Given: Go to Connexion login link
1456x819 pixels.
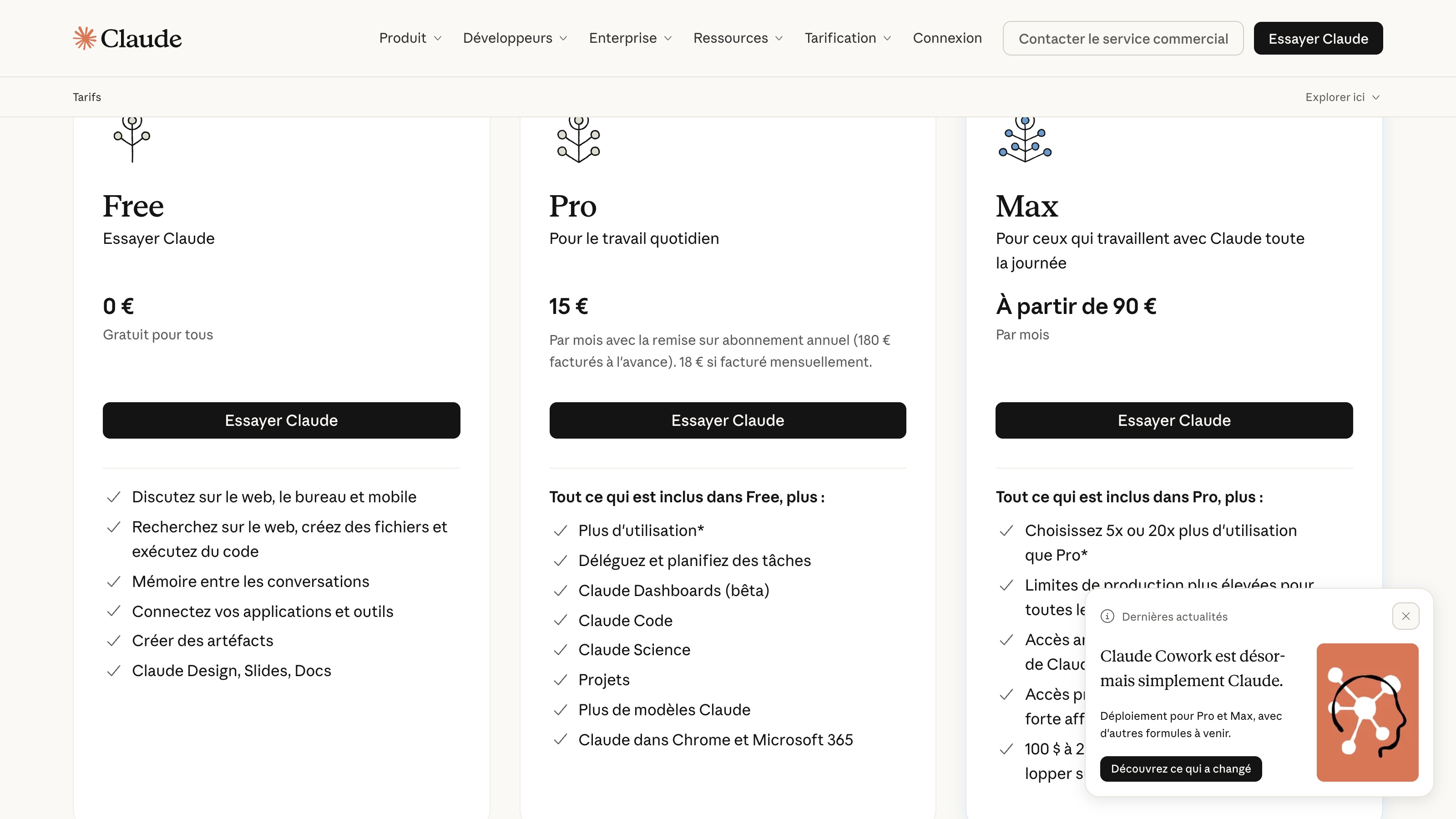Looking at the screenshot, I should (947, 38).
